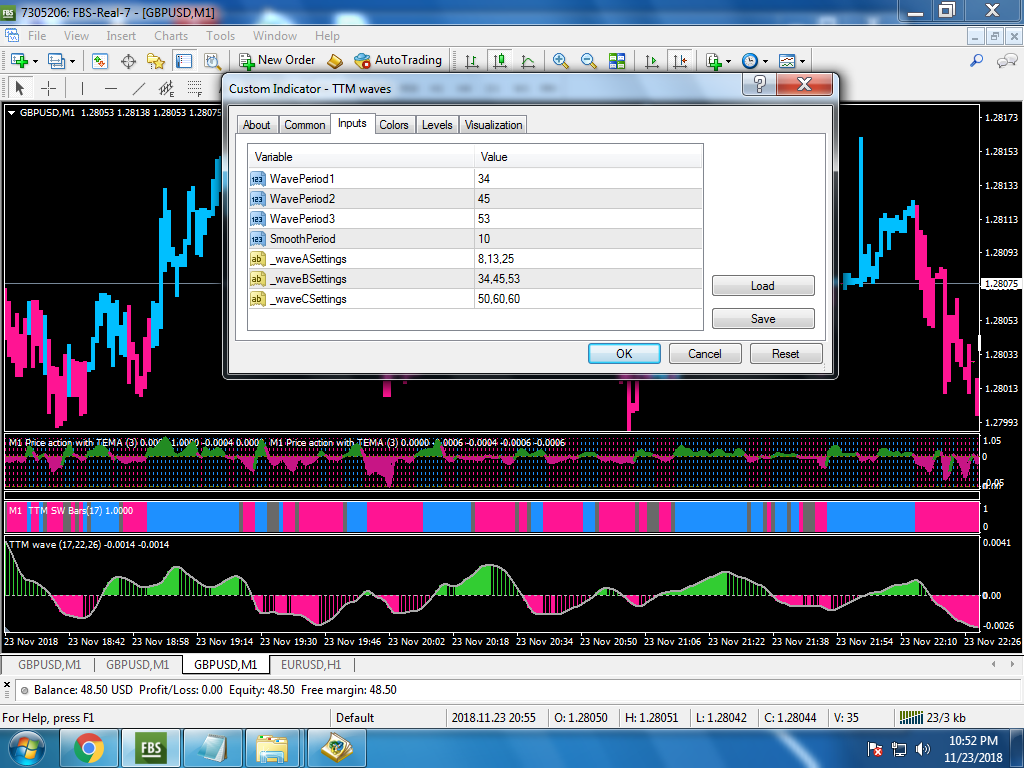Select the Fibonacci retracement tool
The height and width of the screenshot is (768, 1024).
coord(195,88)
